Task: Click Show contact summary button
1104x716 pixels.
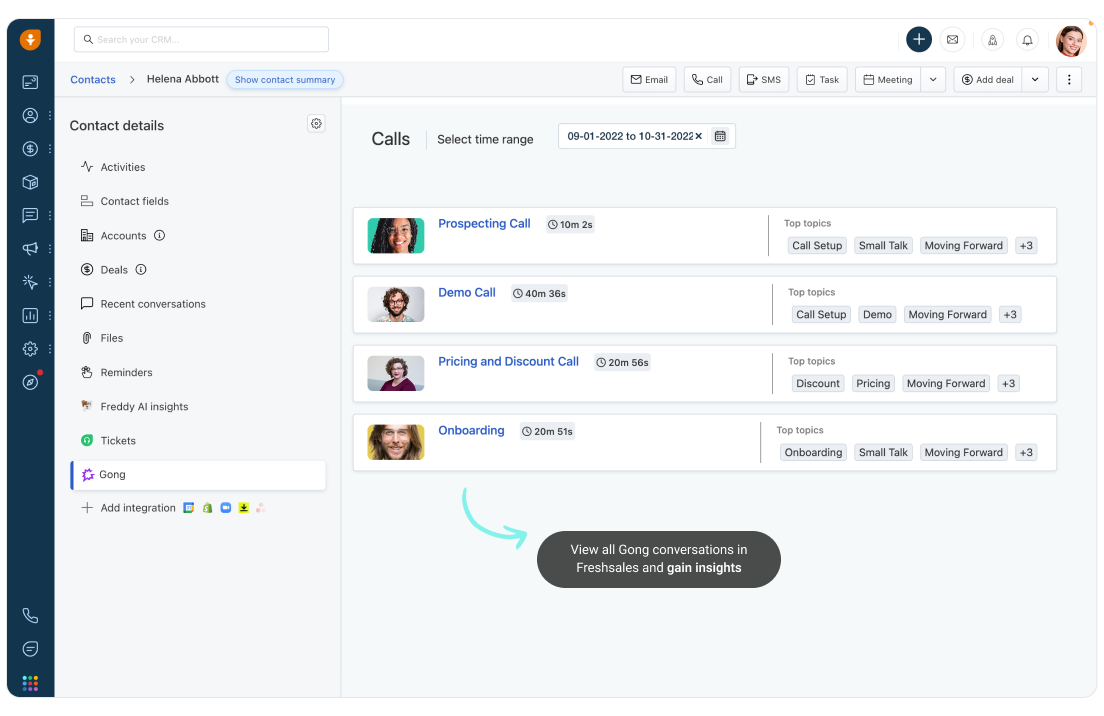Action: 285,80
